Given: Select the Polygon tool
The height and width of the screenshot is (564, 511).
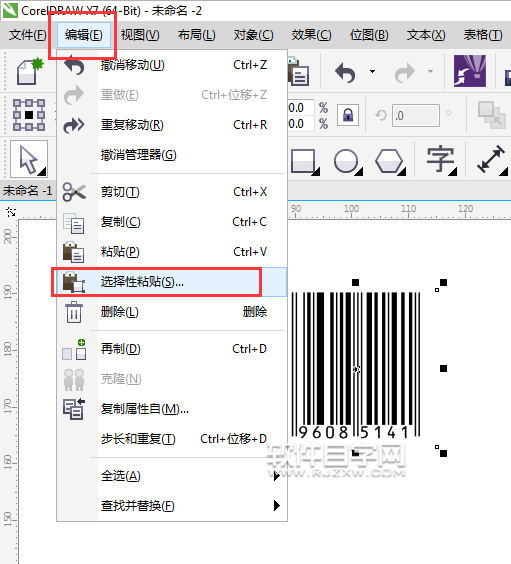Looking at the screenshot, I should (x=390, y=161).
